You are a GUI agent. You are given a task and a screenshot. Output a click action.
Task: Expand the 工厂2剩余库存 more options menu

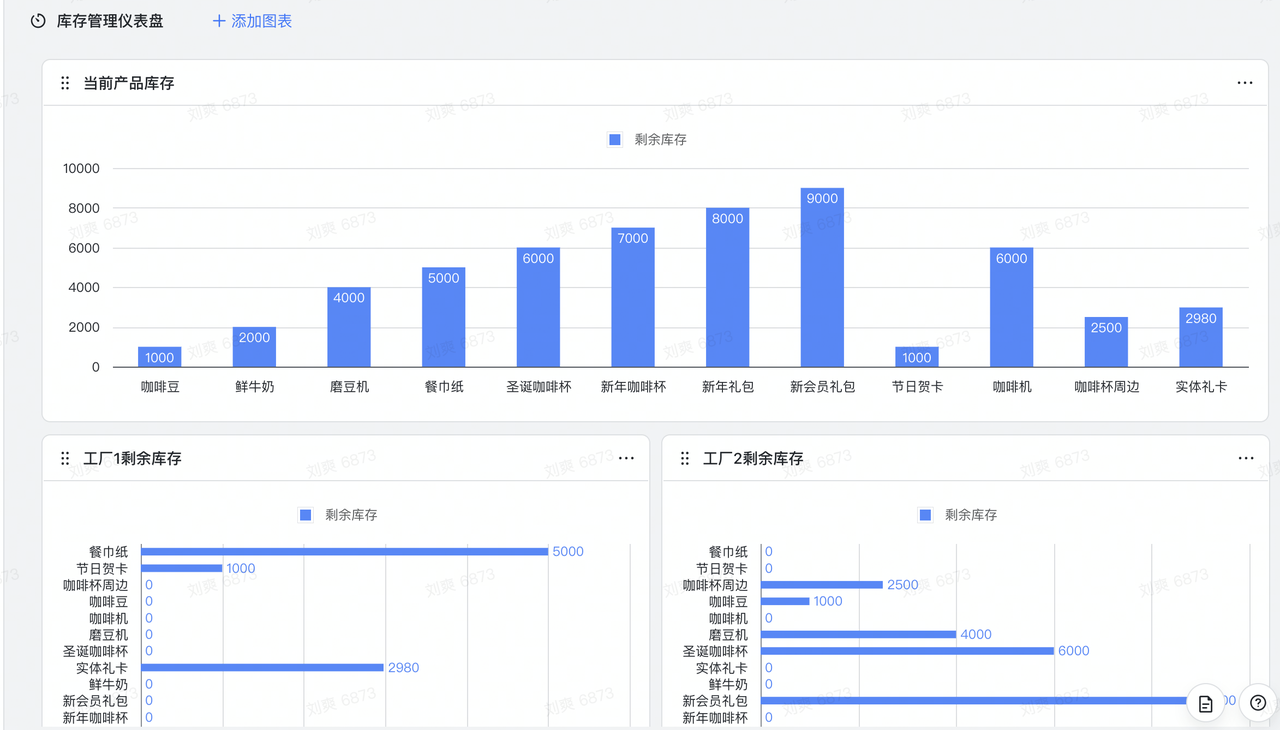click(1245, 458)
